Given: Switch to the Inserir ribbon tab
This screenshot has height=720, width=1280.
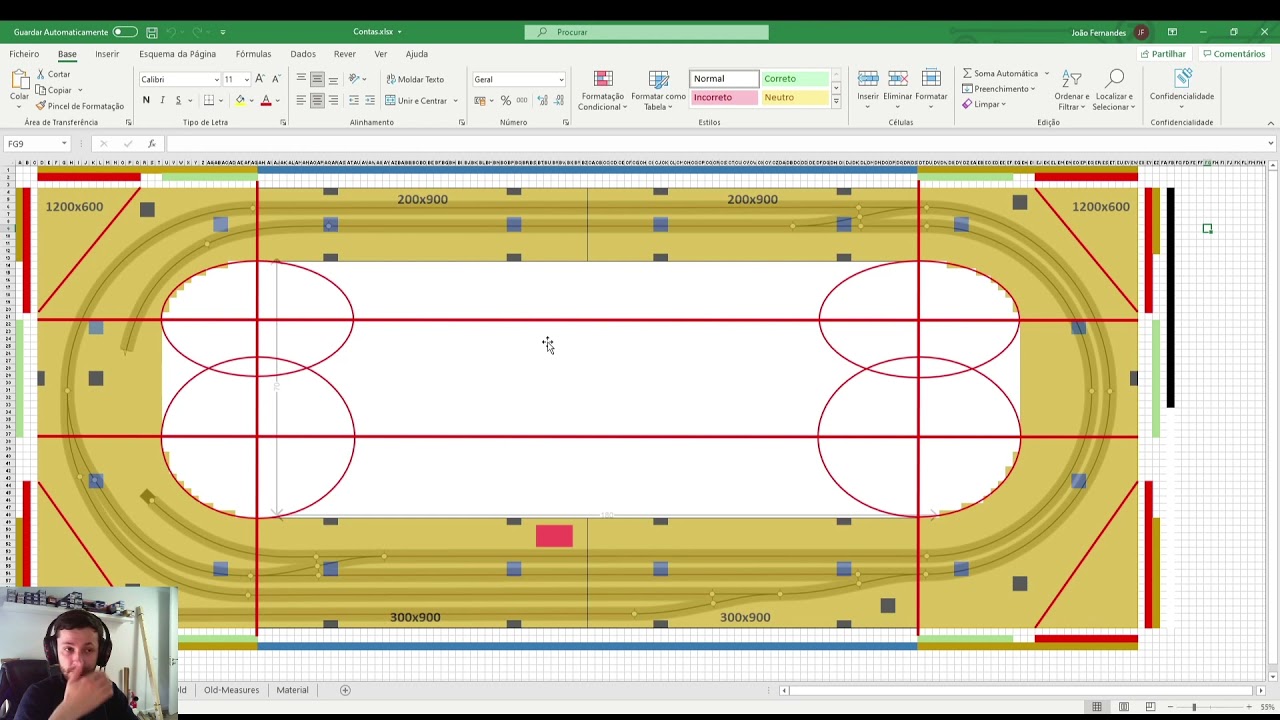Looking at the screenshot, I should [107, 54].
